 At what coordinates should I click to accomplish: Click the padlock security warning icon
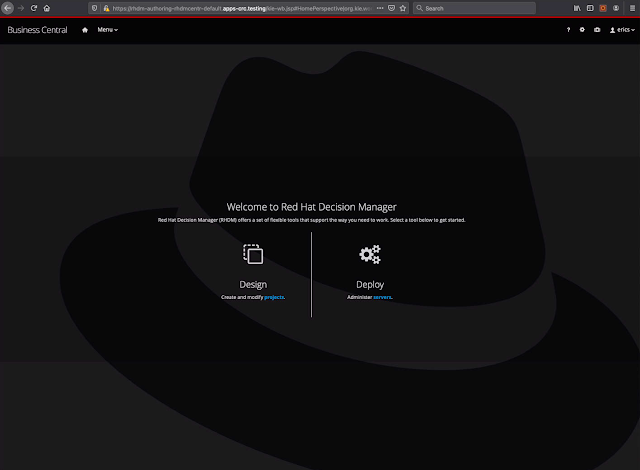[x=107, y=8]
